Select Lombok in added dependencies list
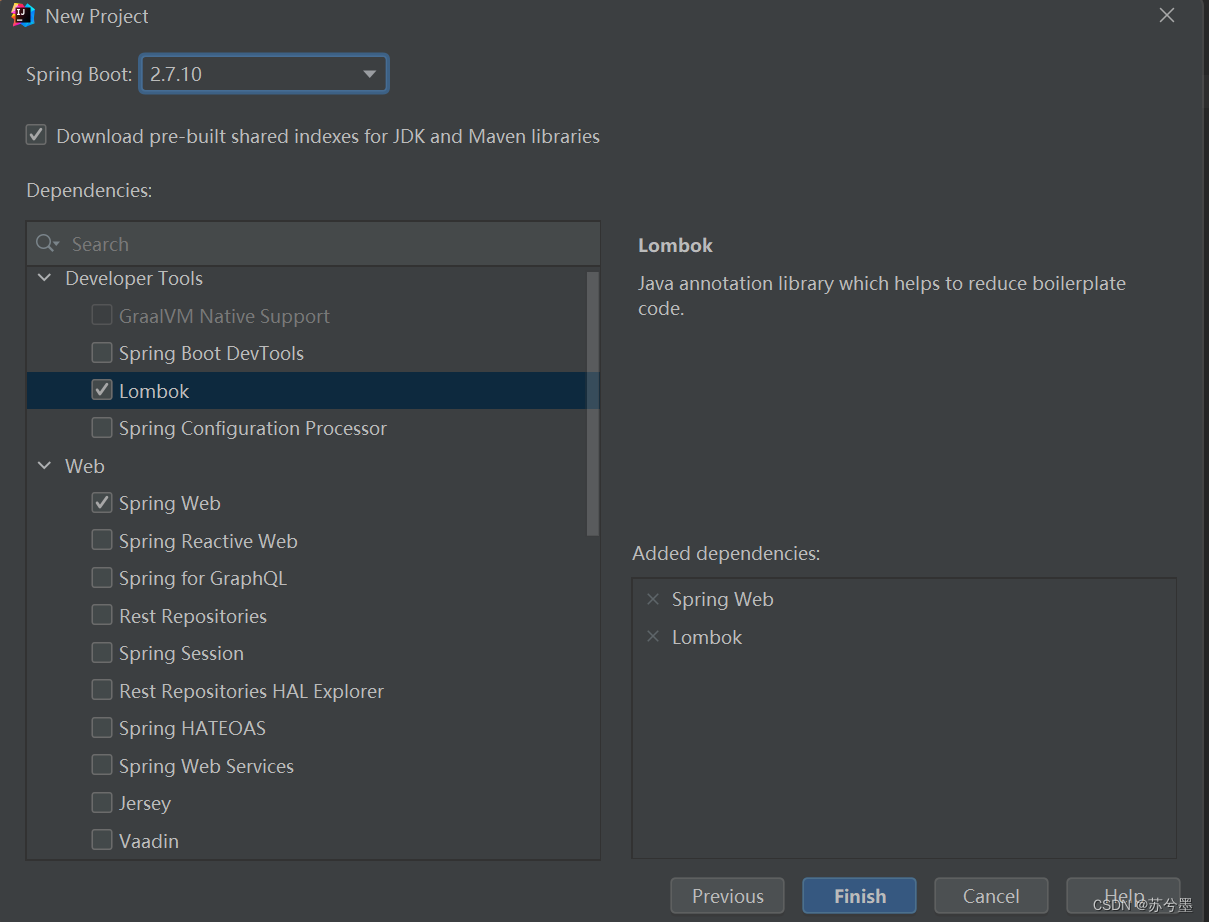This screenshot has width=1209, height=922. pyautogui.click(x=706, y=637)
